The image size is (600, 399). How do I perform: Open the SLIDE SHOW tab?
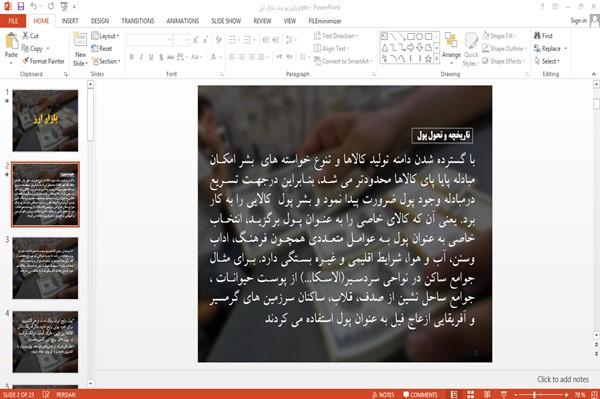[x=226, y=21]
